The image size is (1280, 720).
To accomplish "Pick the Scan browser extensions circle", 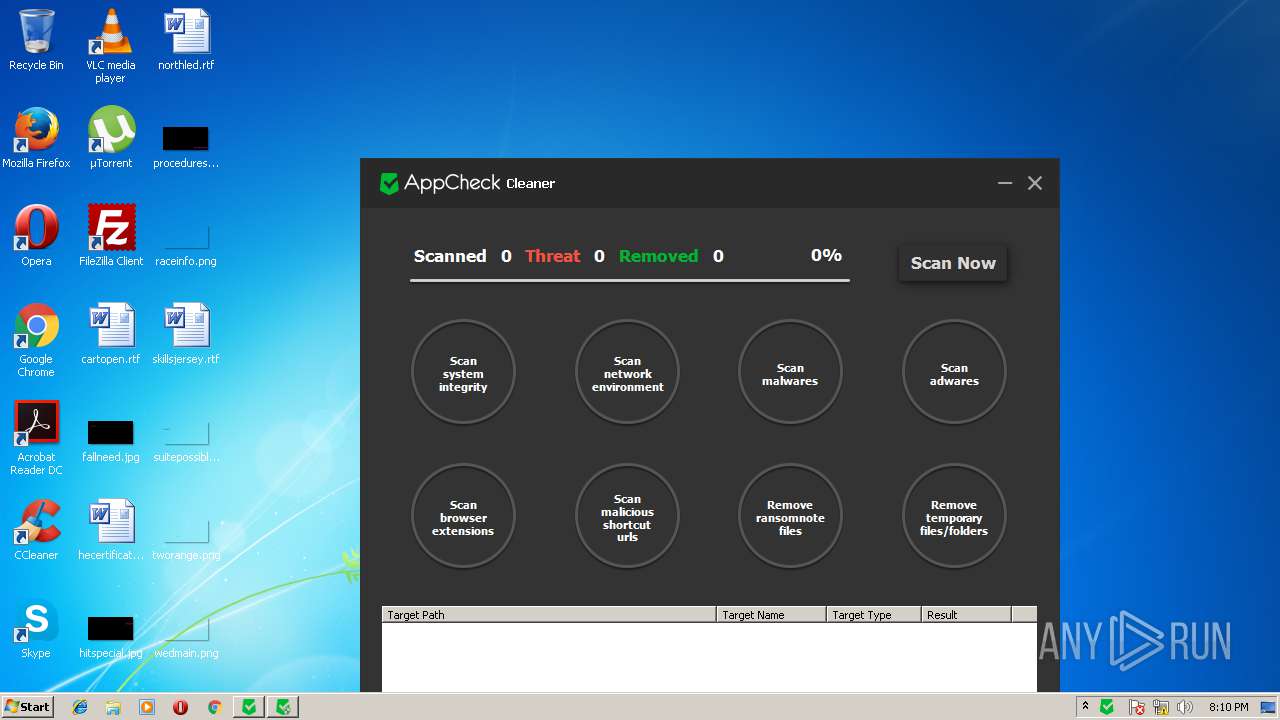I will pos(463,517).
